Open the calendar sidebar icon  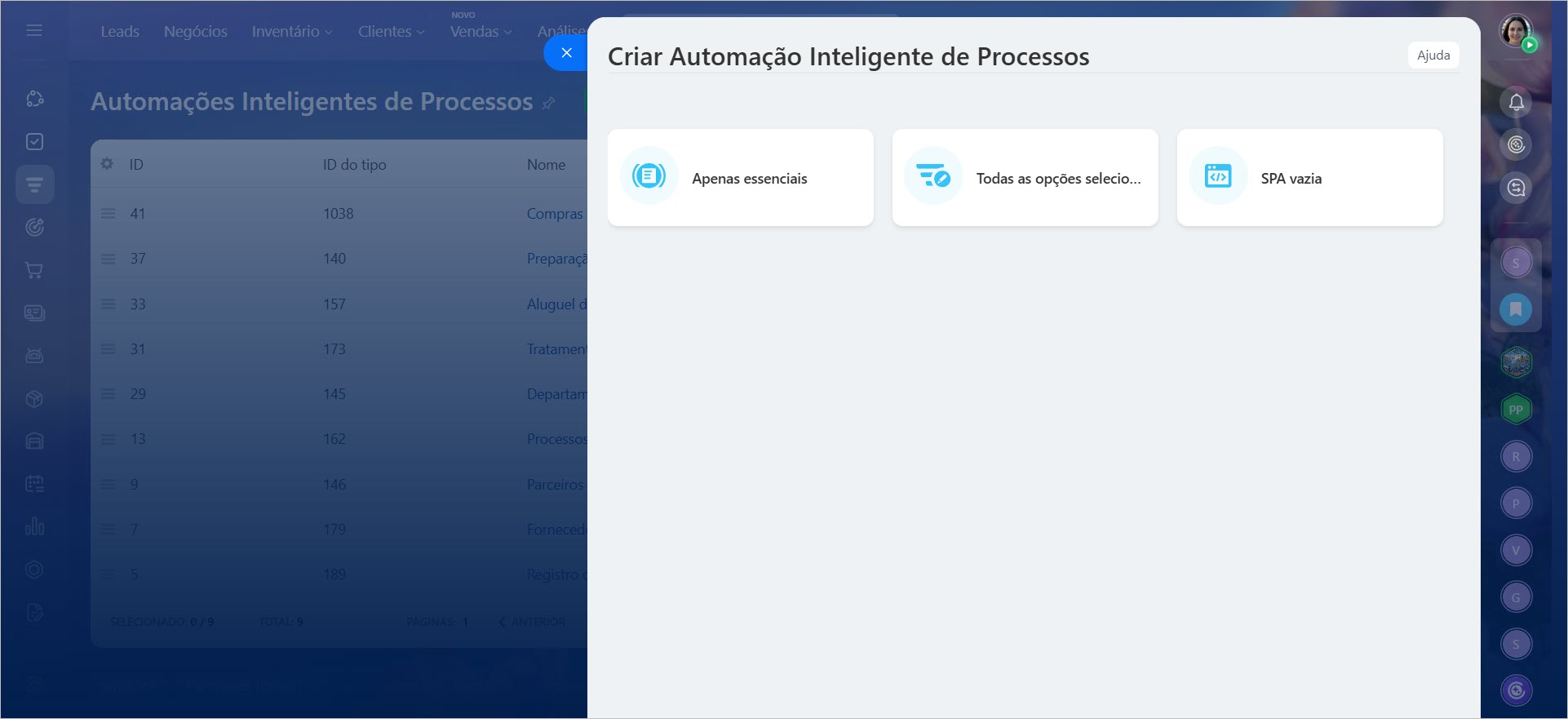pos(34,484)
